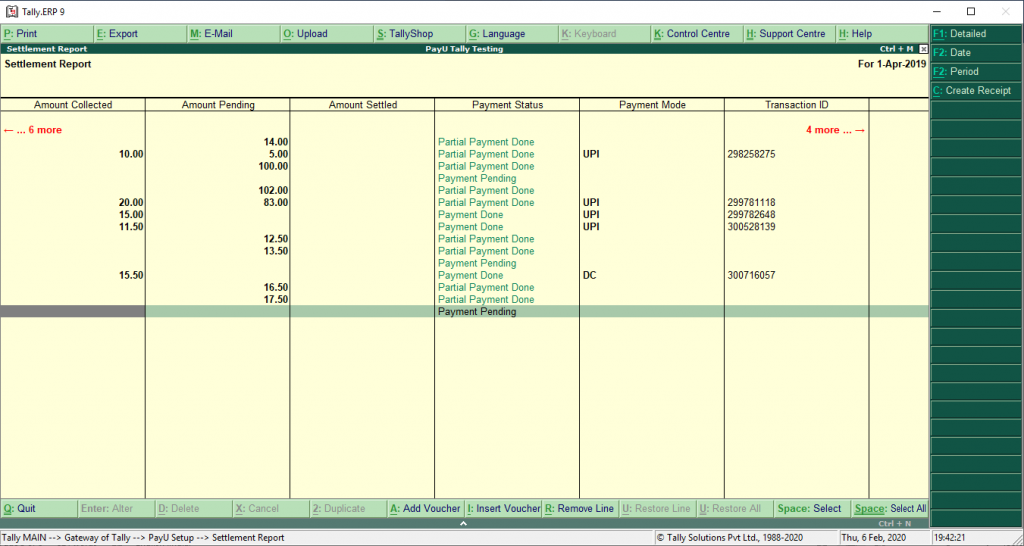Open the Export menu
Viewport: 1024px width, 546px height.
(140, 34)
